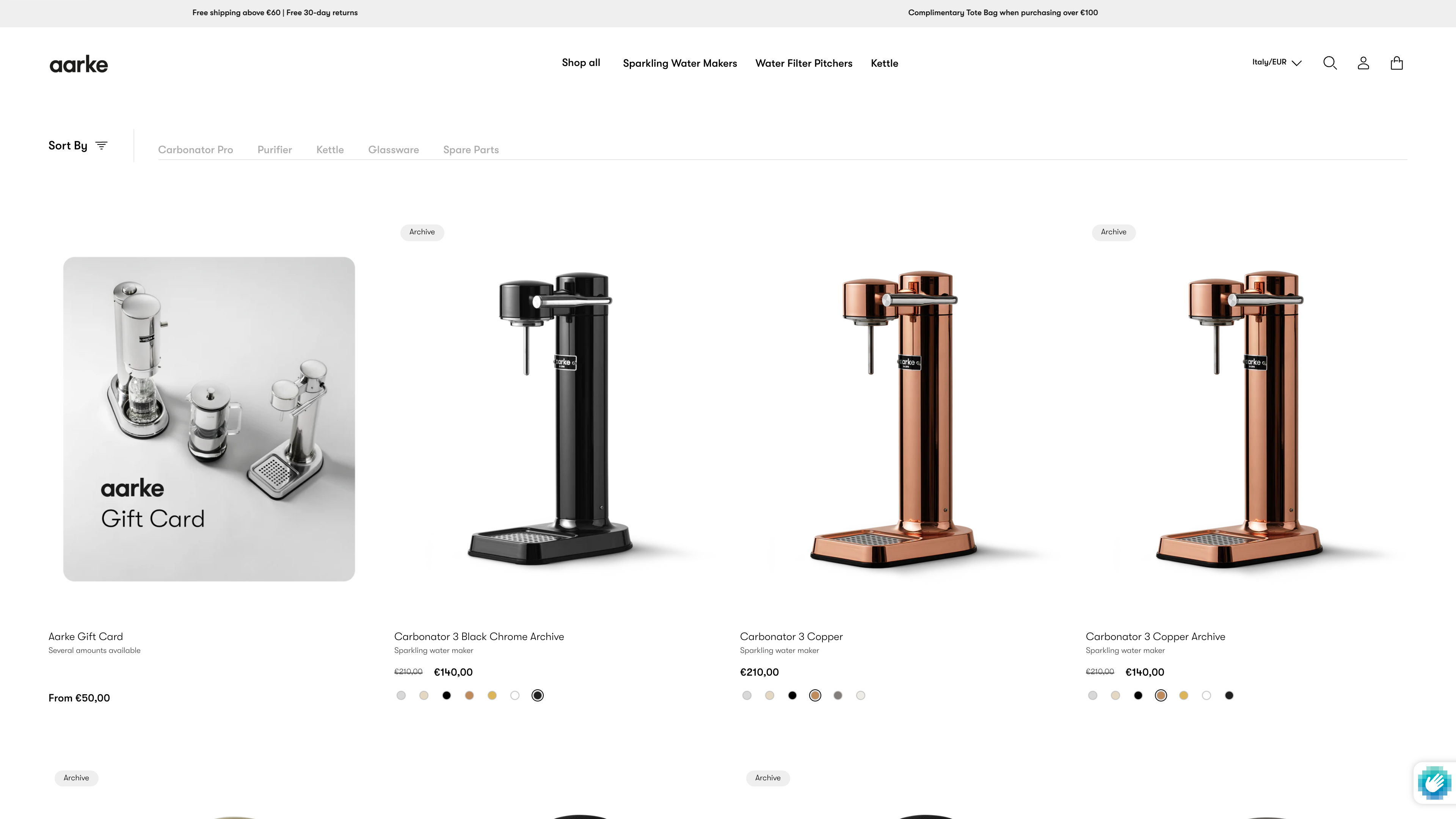This screenshot has height=819, width=1456.
Task: Open the user account icon
Action: click(1363, 63)
